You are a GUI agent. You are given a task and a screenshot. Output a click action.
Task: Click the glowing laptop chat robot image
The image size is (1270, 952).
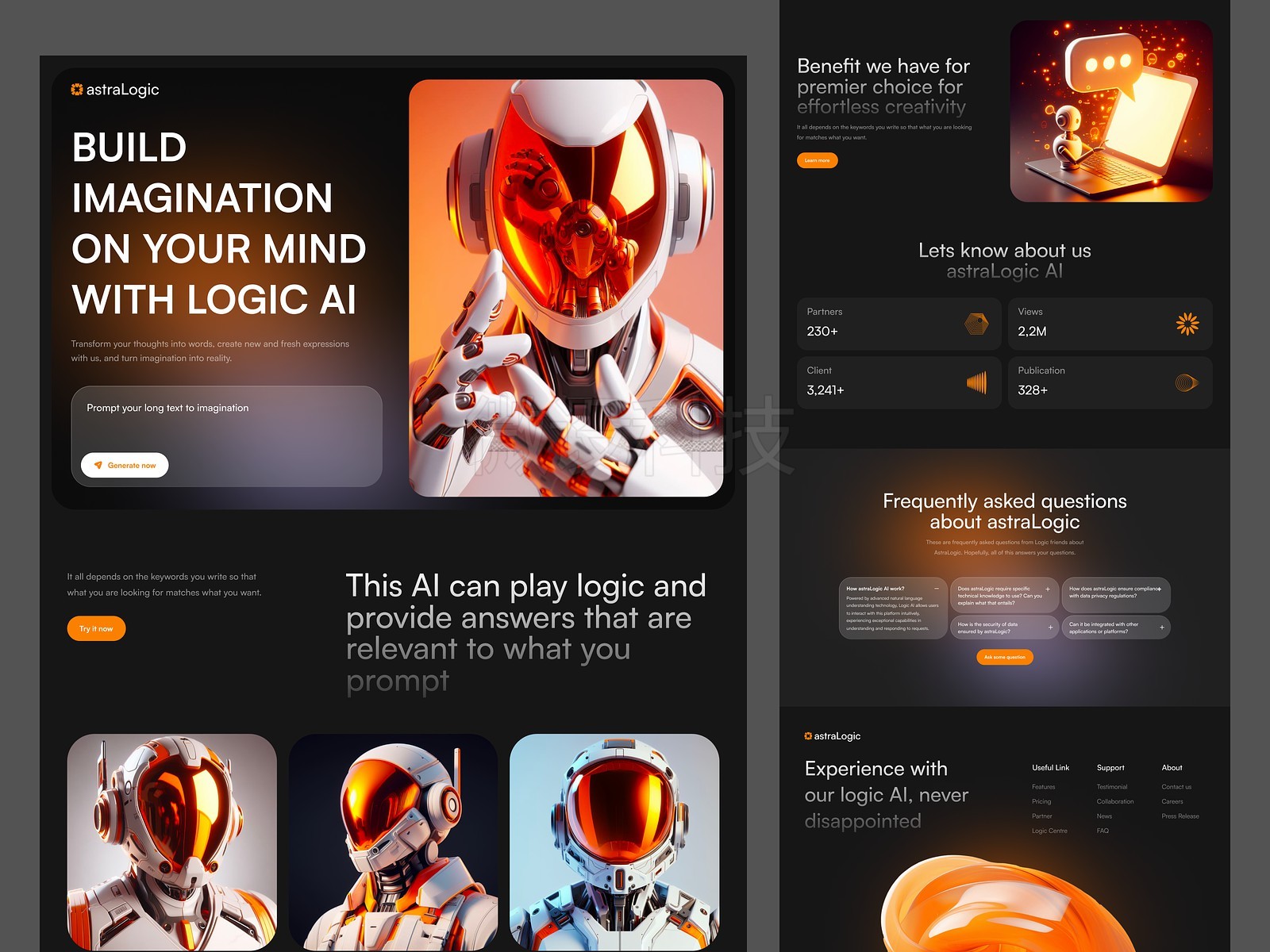click(x=1111, y=111)
